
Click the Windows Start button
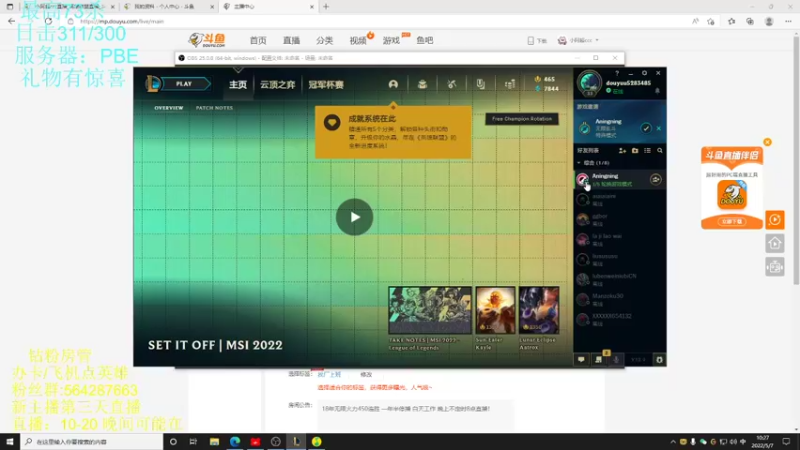point(10,441)
